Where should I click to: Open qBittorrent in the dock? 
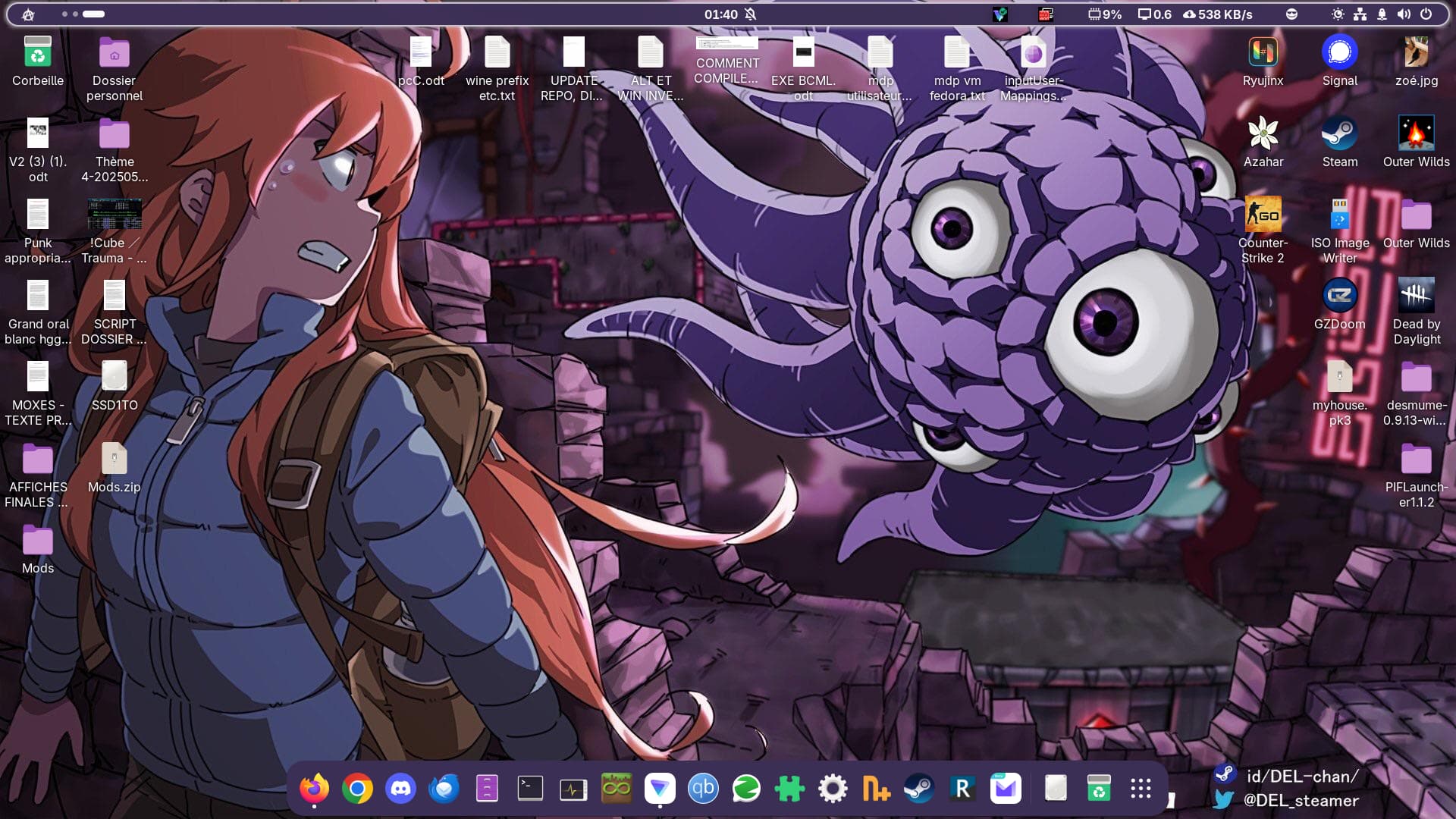click(703, 789)
